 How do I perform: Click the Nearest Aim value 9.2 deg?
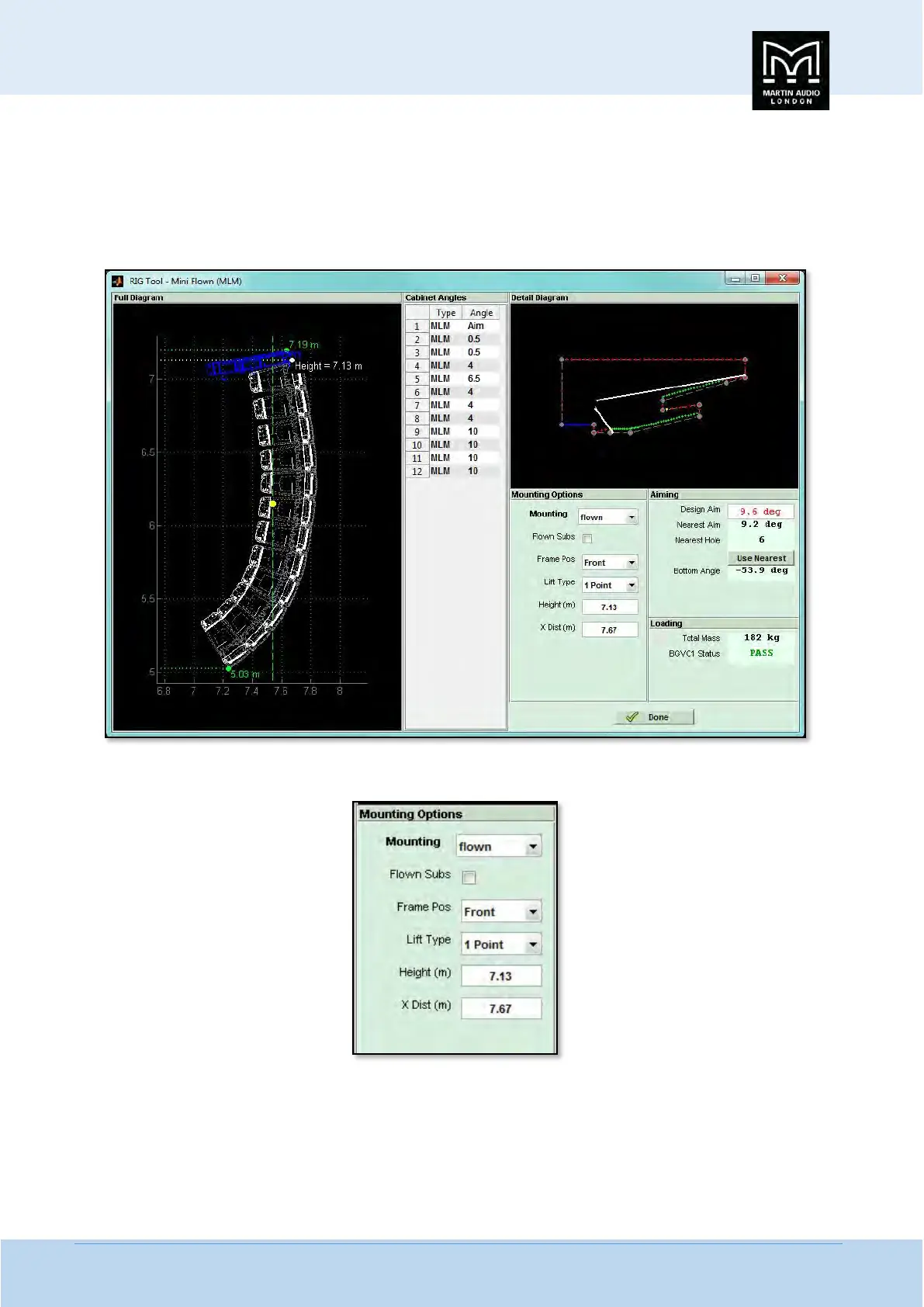click(x=761, y=525)
